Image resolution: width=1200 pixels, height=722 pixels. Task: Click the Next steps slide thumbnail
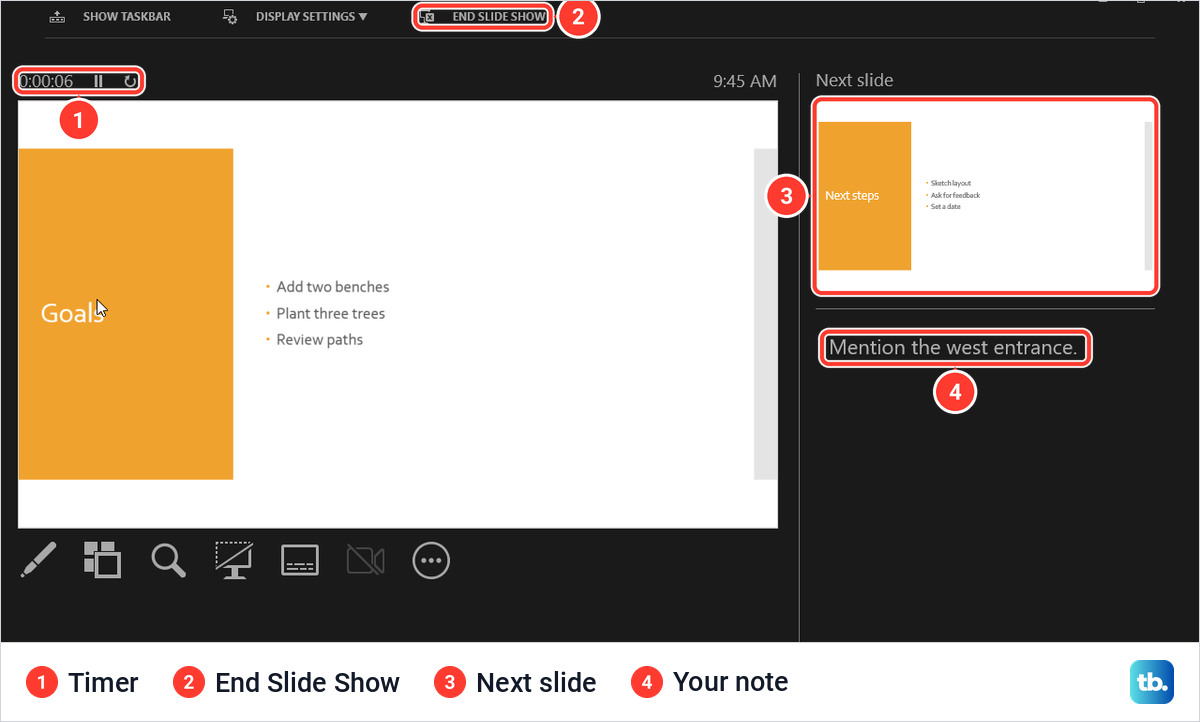click(985, 196)
